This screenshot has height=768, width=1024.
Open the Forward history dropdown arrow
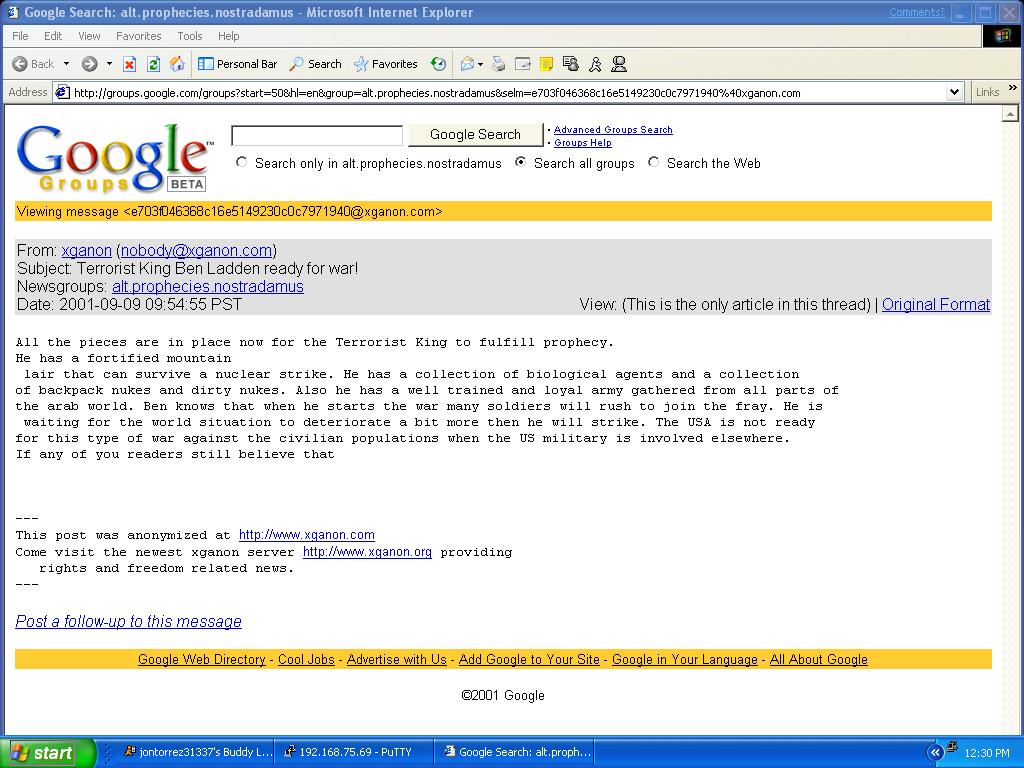point(109,64)
